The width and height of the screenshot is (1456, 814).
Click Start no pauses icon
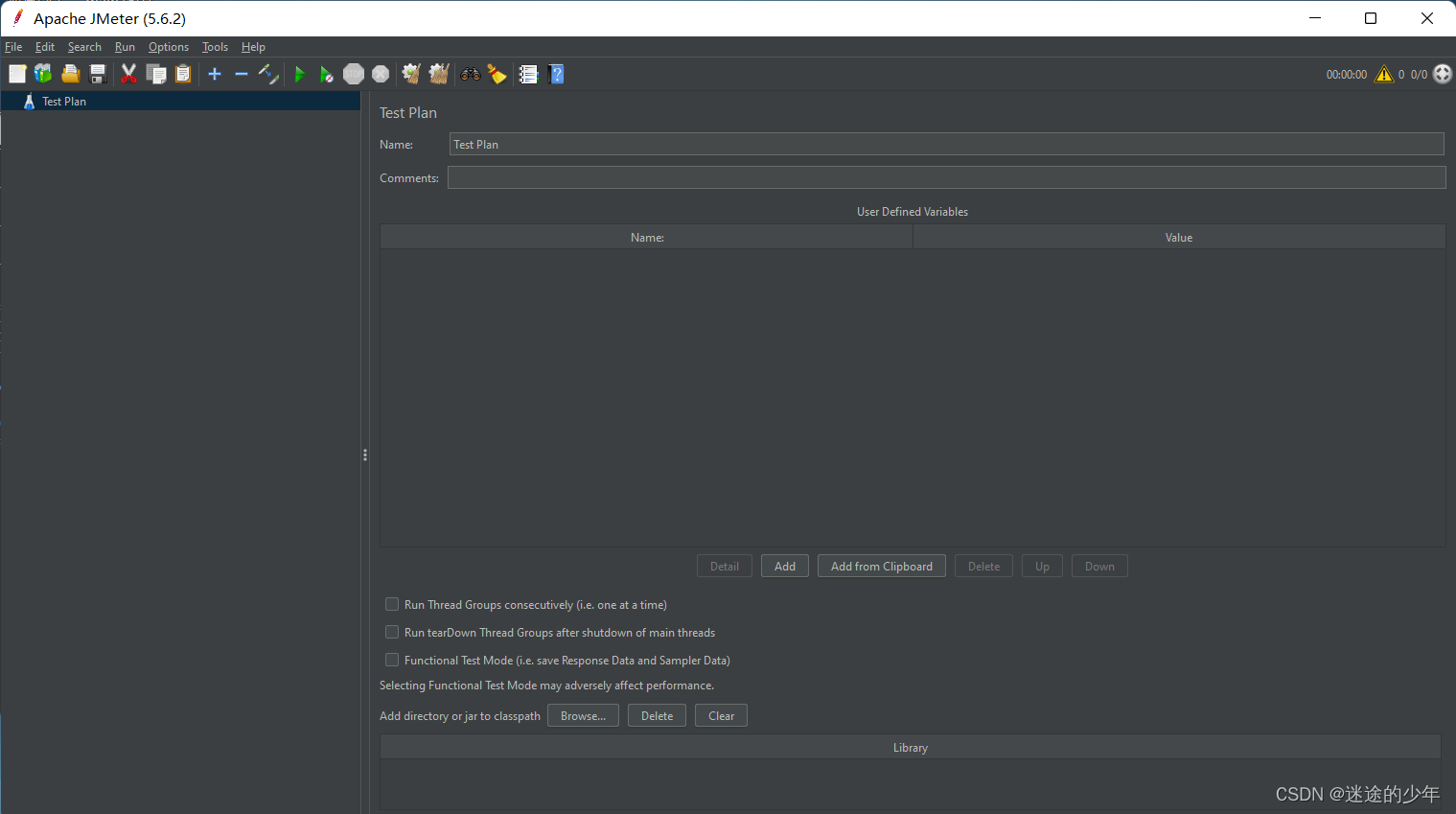[326, 74]
